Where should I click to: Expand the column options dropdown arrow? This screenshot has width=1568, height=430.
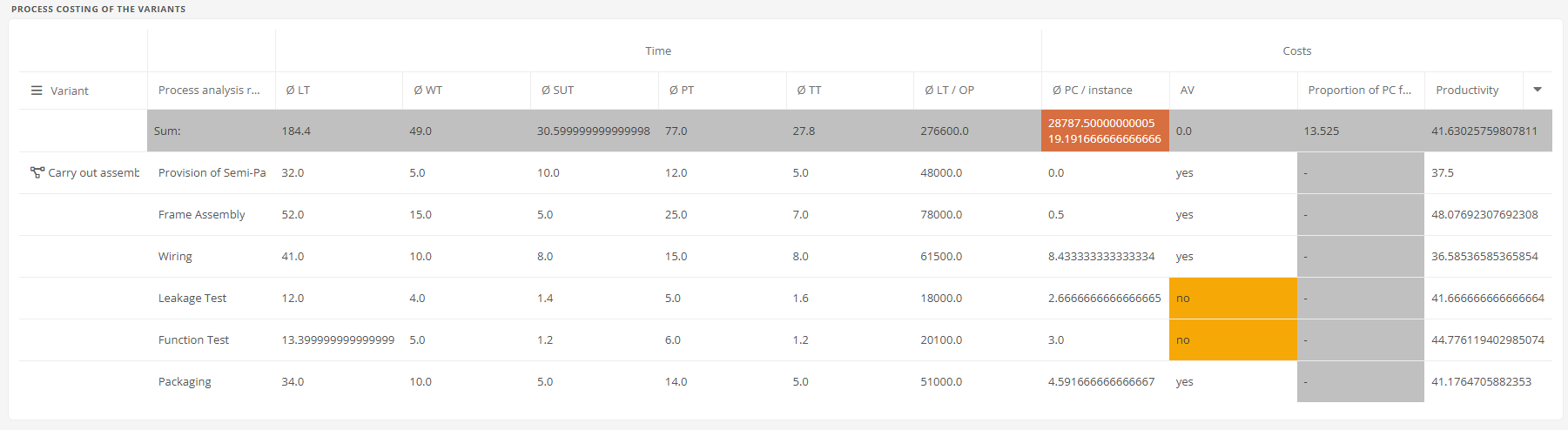pos(1538,90)
